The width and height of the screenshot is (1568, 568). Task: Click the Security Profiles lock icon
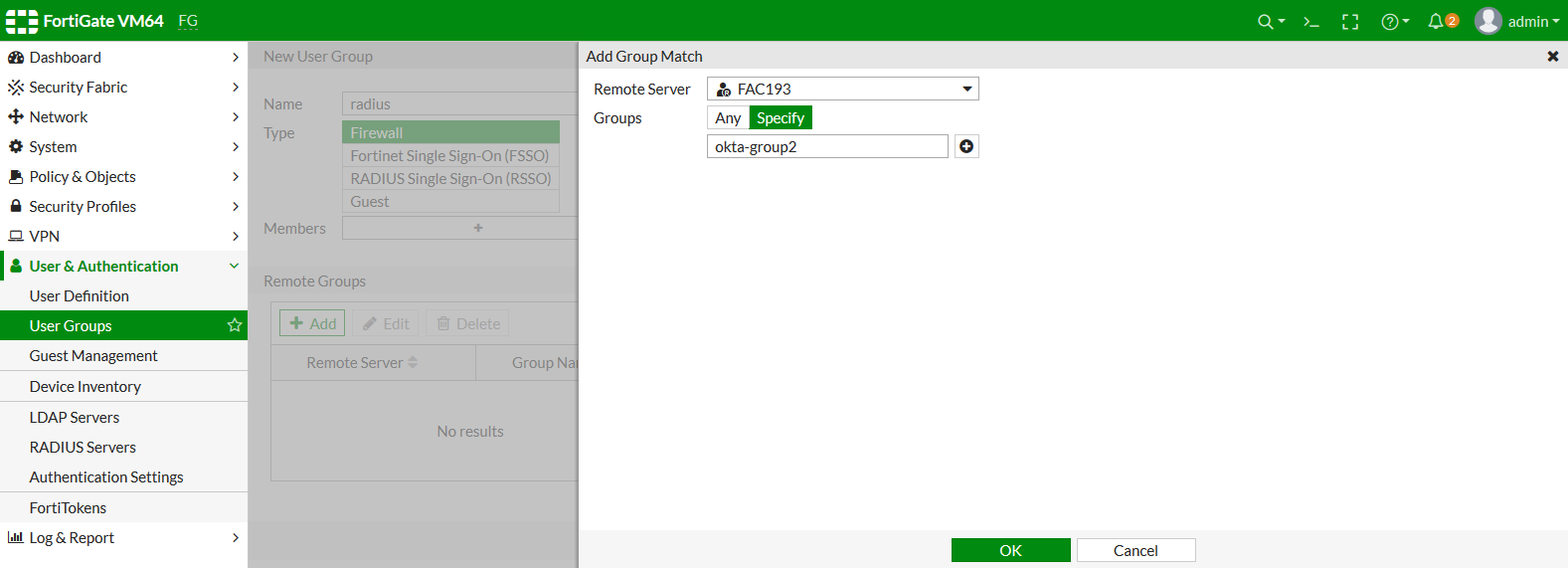click(x=16, y=206)
